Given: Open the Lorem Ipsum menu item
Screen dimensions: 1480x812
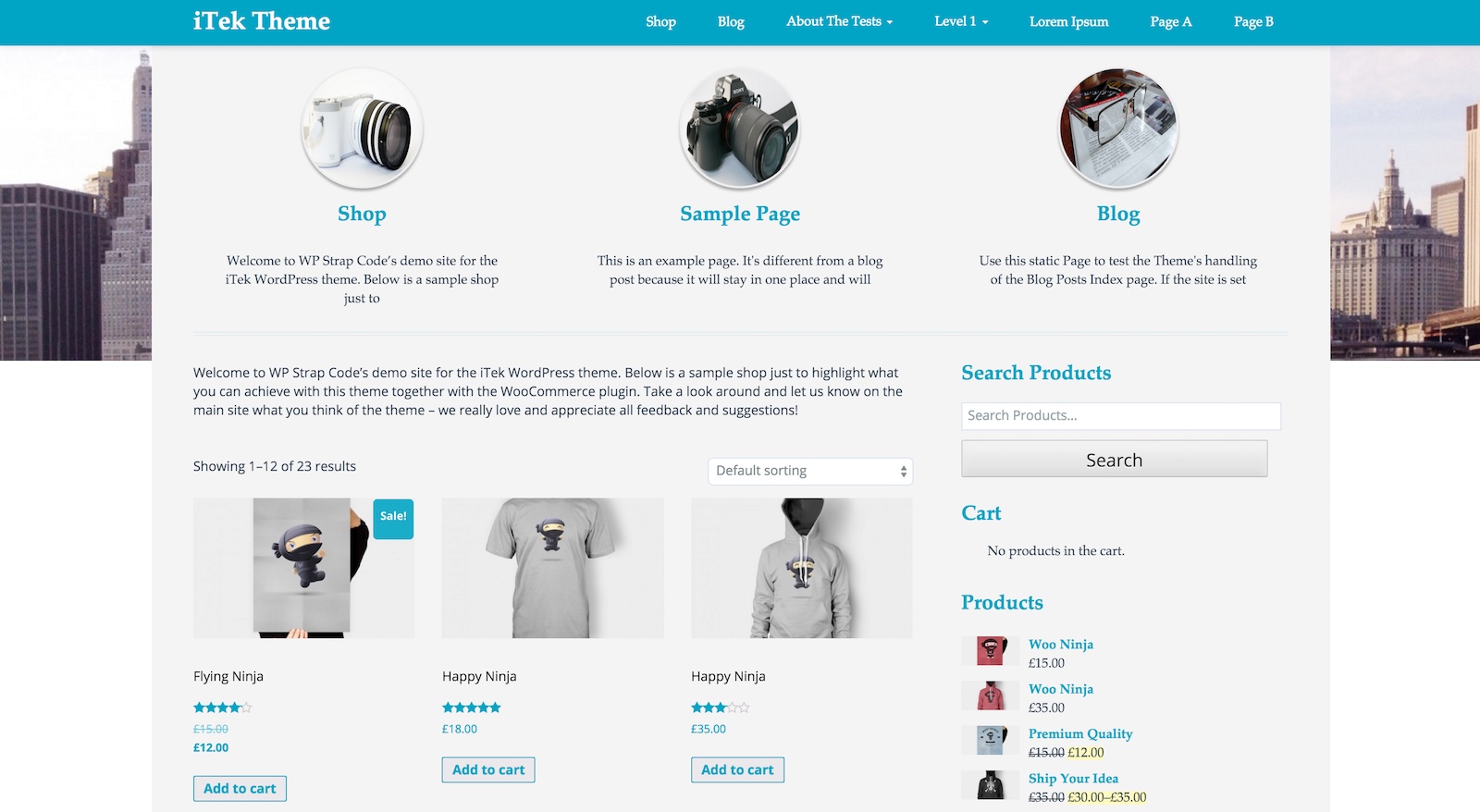Looking at the screenshot, I should coord(1068,21).
